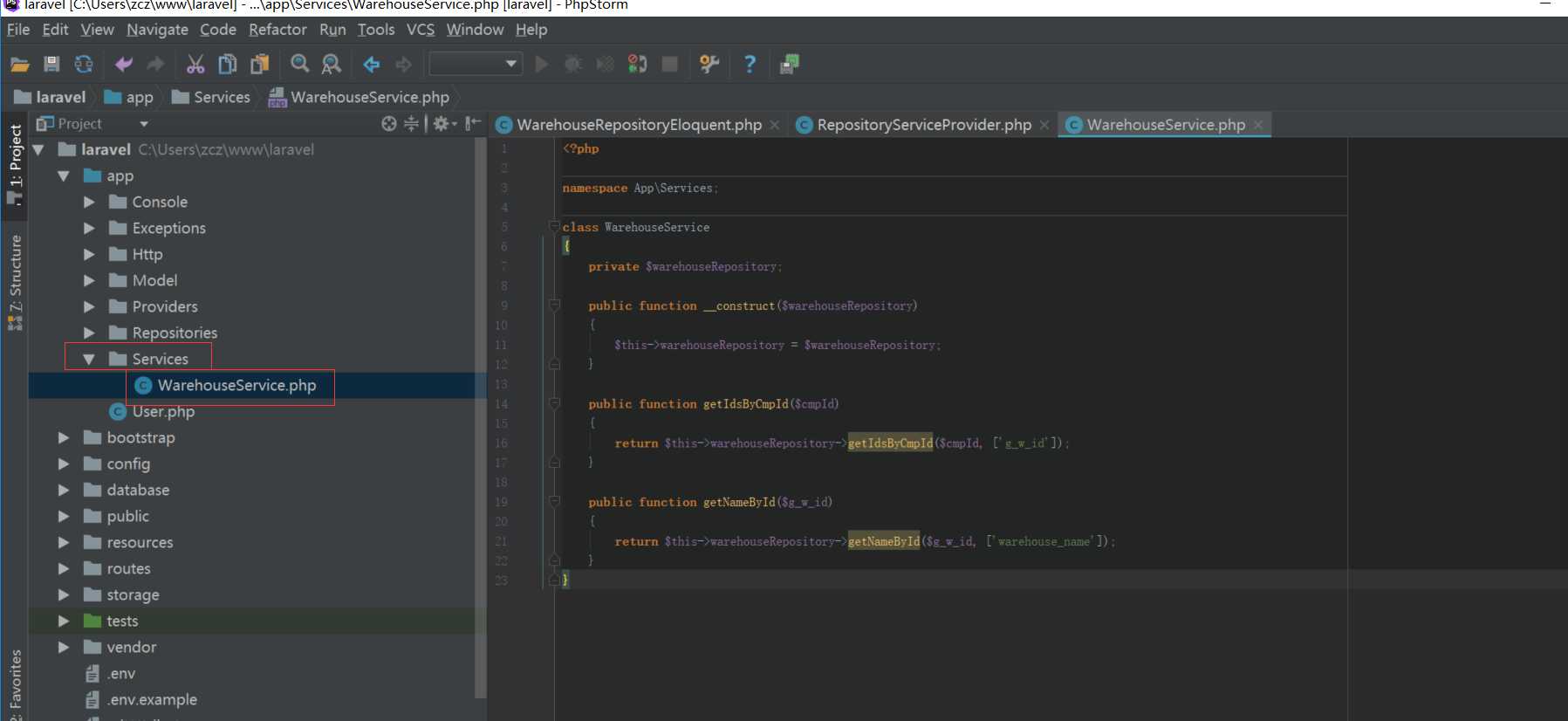
Task: Click the laravel breadcrumb
Action: tap(51, 97)
